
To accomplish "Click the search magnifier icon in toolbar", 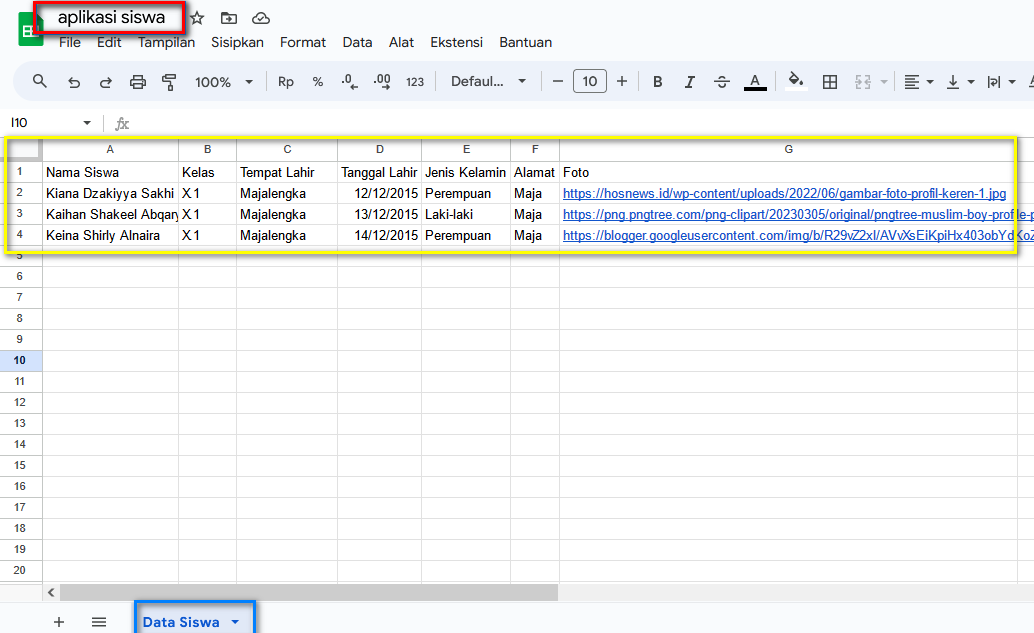I will pos(40,82).
